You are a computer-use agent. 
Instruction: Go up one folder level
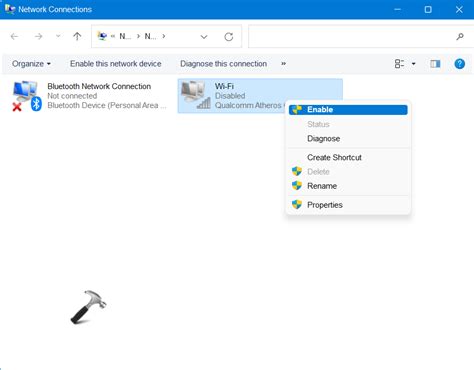point(77,36)
